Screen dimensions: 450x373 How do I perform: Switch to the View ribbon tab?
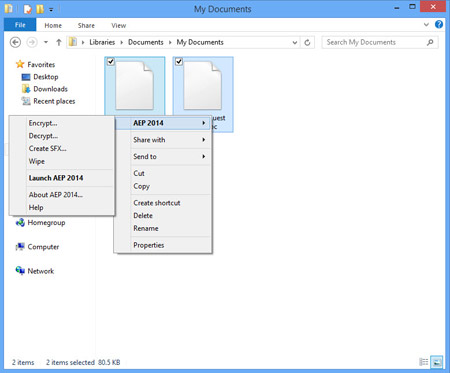(x=118, y=25)
